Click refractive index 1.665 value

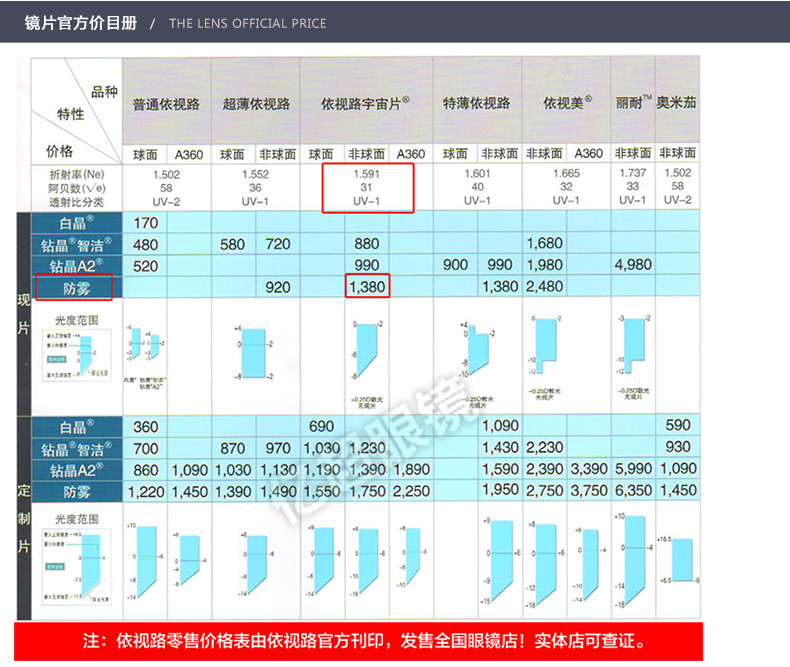[566, 173]
